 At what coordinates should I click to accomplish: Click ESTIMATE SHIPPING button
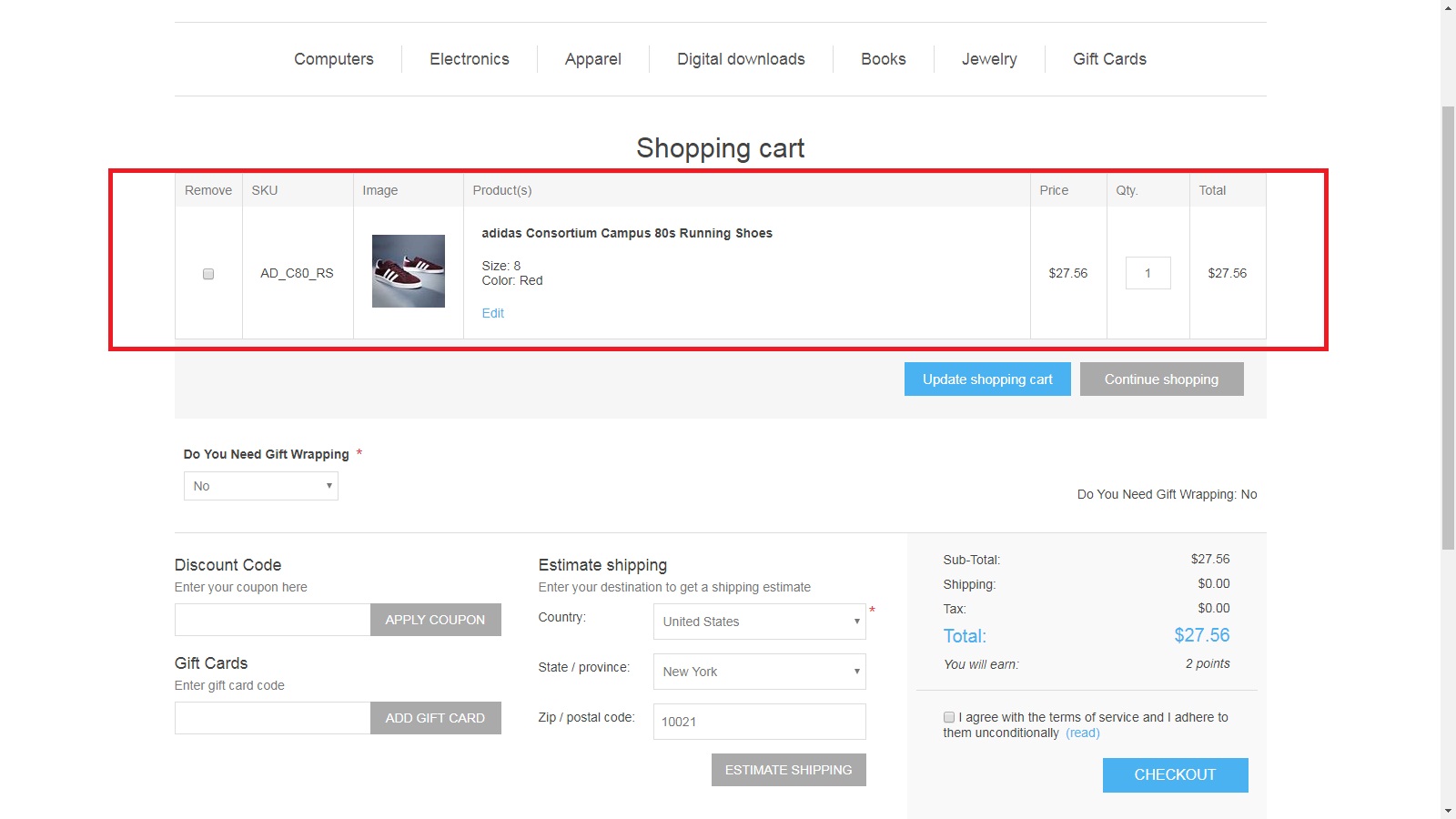(x=788, y=770)
